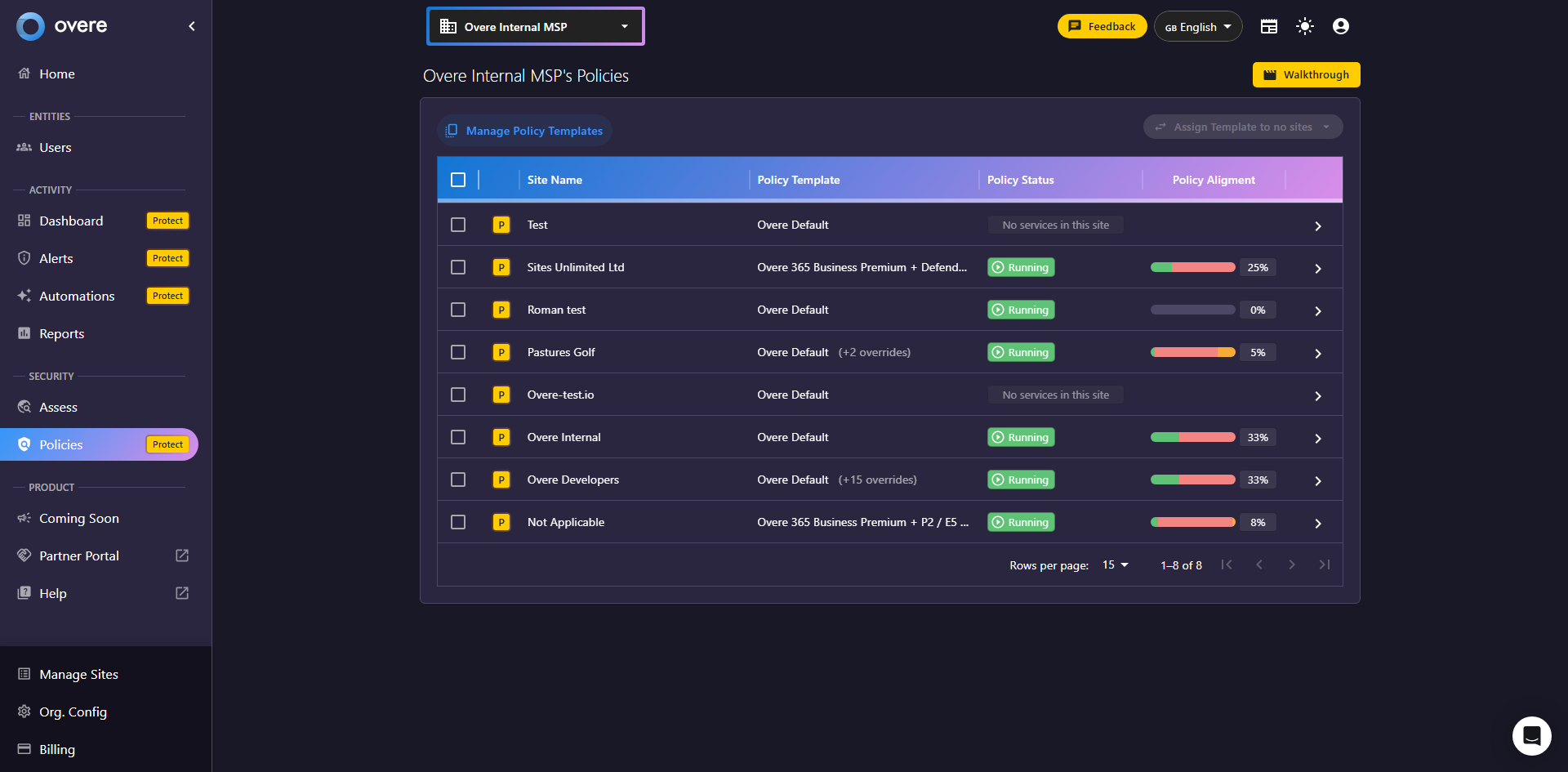Click the P badge for Sites Unlimited Ltd
The image size is (1568, 772).
pos(501,267)
